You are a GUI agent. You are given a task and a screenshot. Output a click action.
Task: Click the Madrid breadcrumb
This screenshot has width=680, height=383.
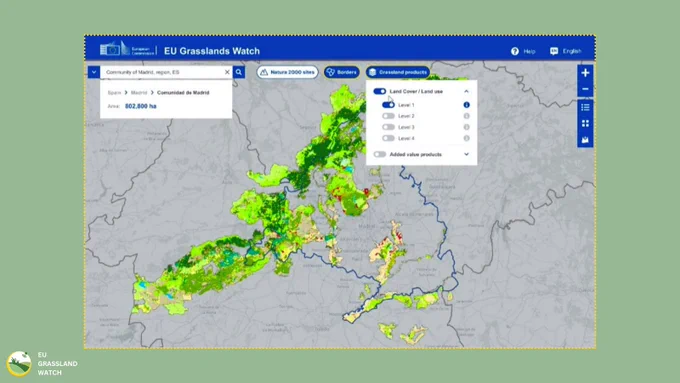[x=139, y=93]
